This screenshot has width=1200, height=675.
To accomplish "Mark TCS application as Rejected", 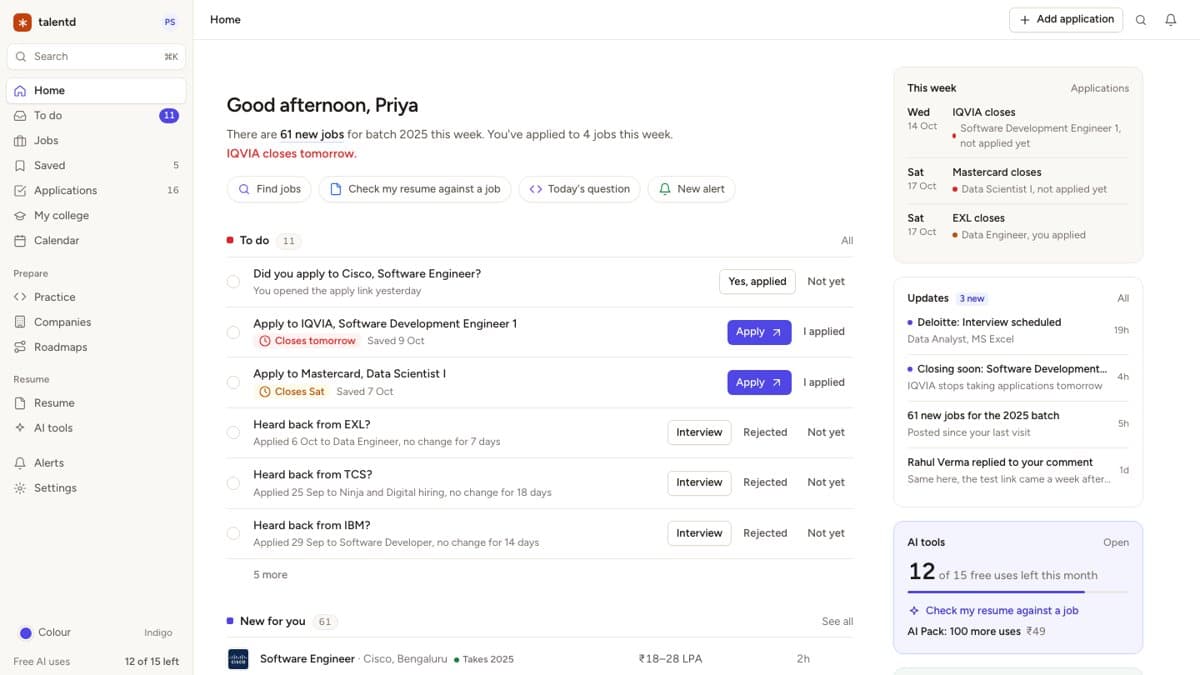I will 765,483.
